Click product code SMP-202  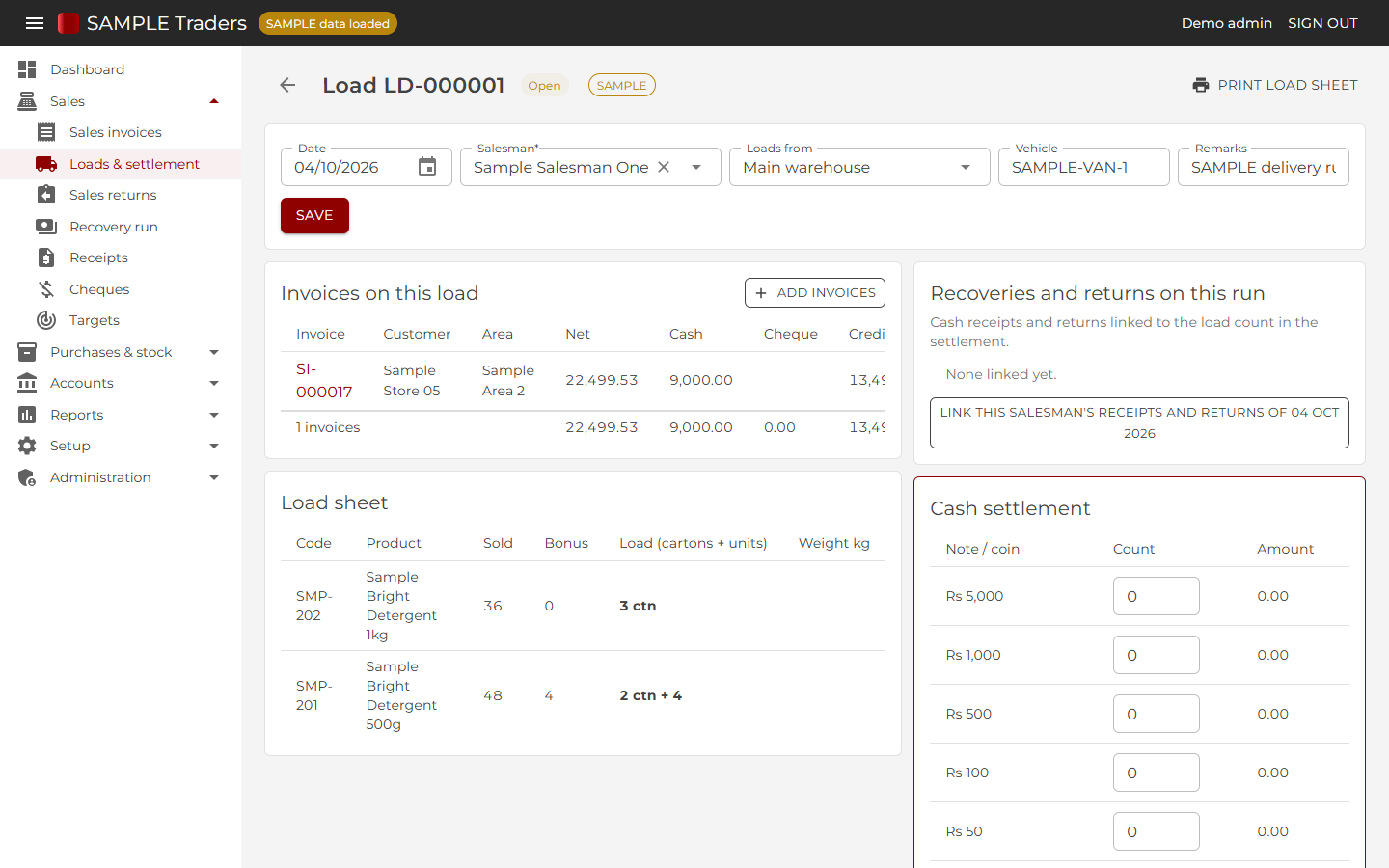click(314, 606)
